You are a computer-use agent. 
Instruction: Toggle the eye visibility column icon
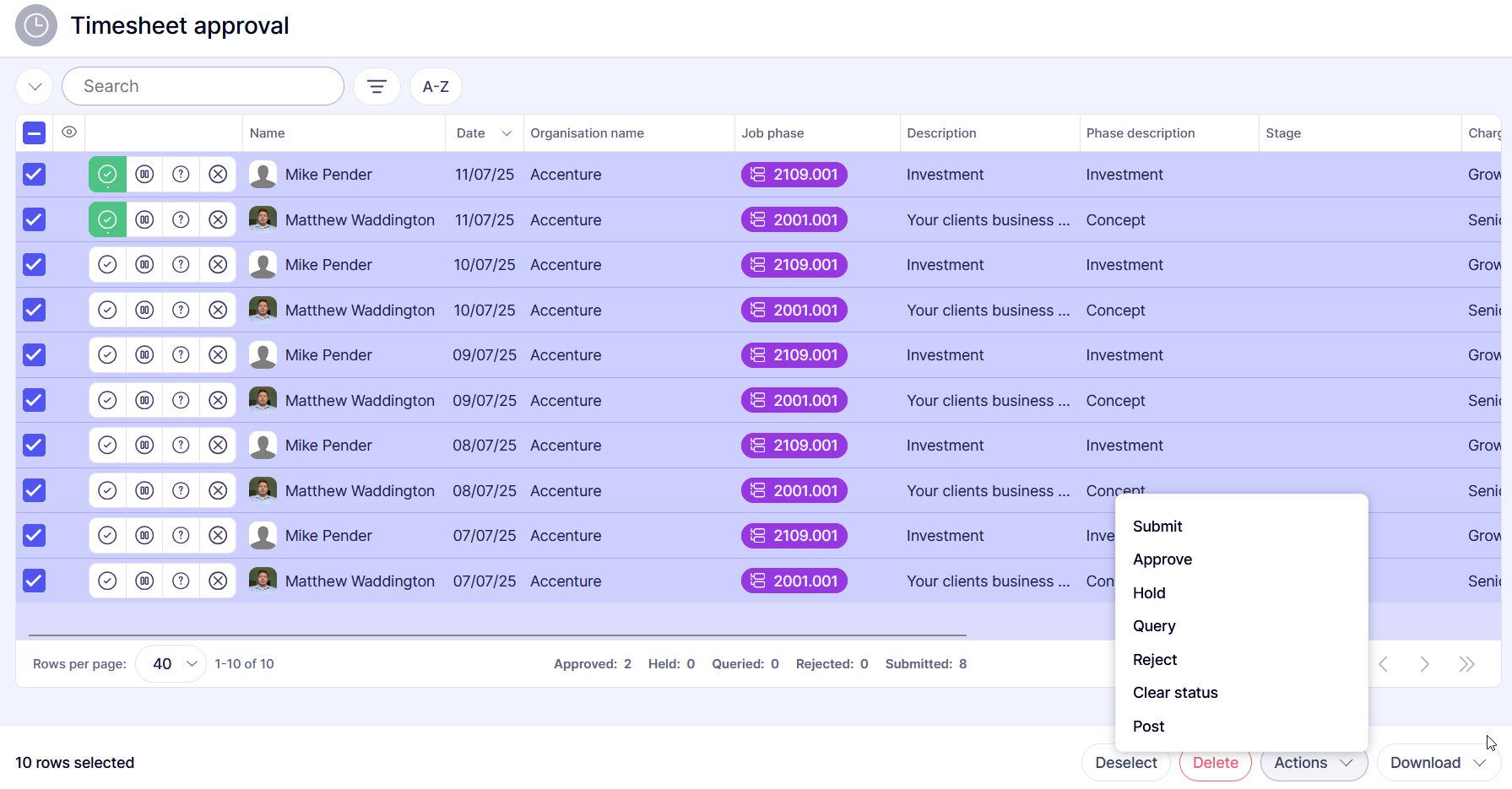pyautogui.click(x=69, y=132)
